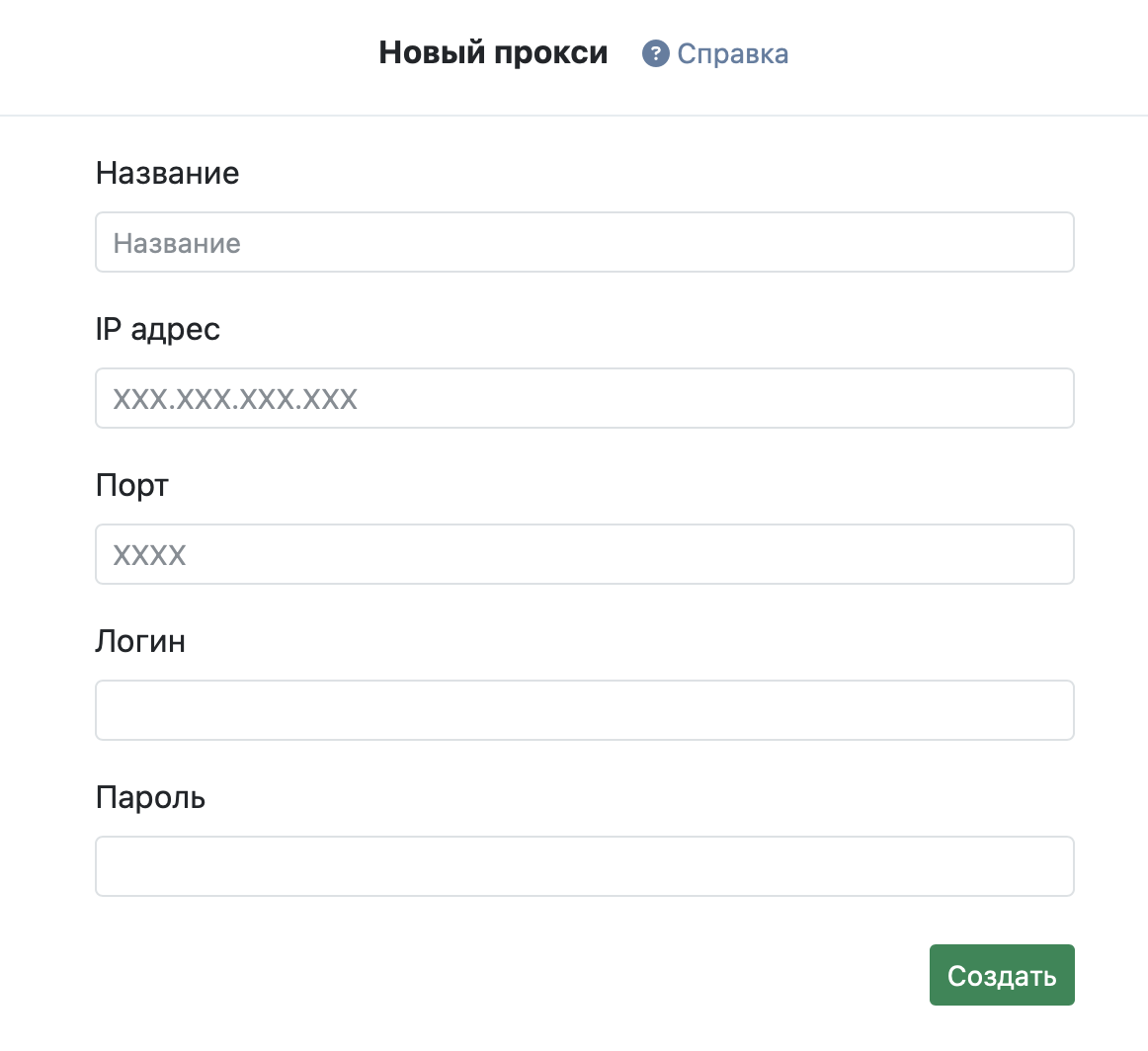Click the empty Логин input field

click(x=584, y=710)
